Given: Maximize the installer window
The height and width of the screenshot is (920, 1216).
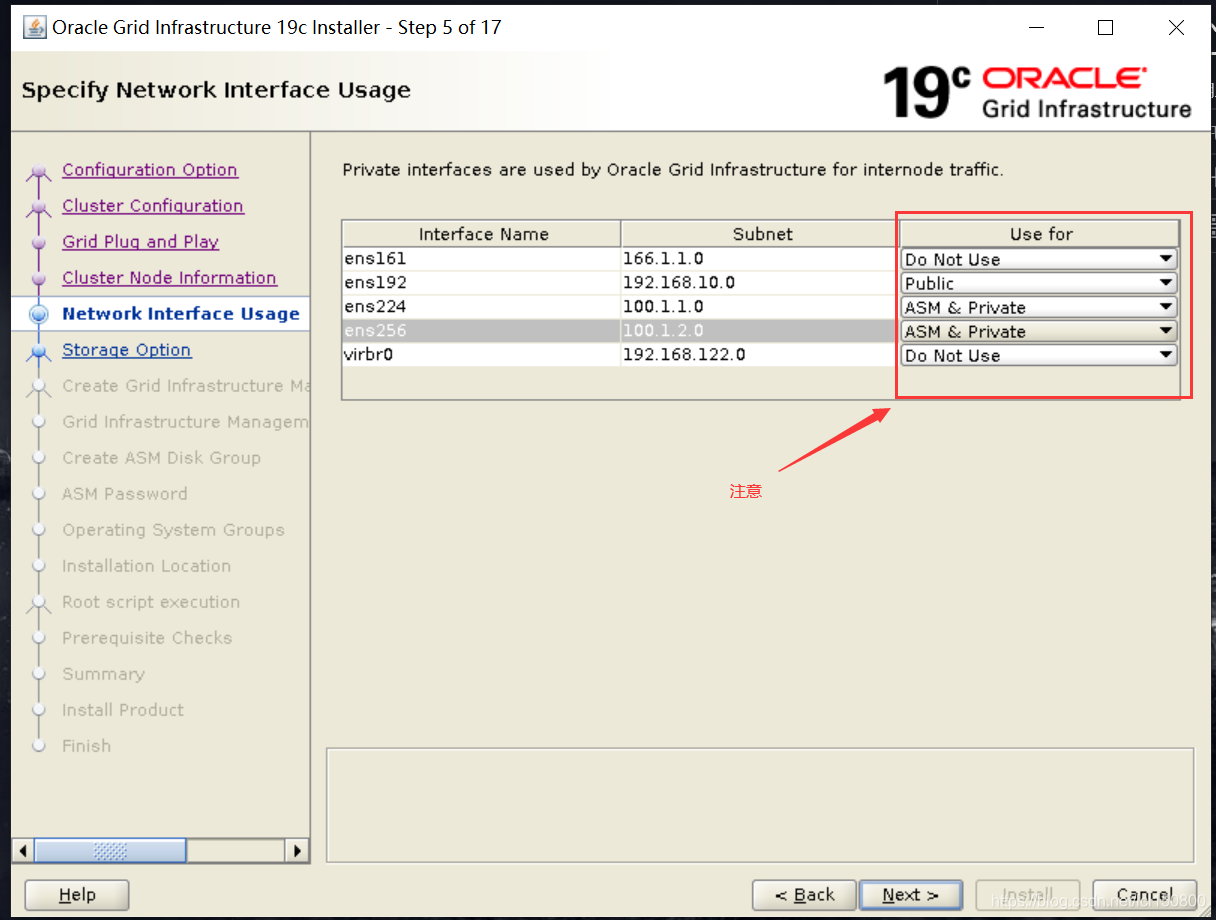Looking at the screenshot, I should [1105, 28].
